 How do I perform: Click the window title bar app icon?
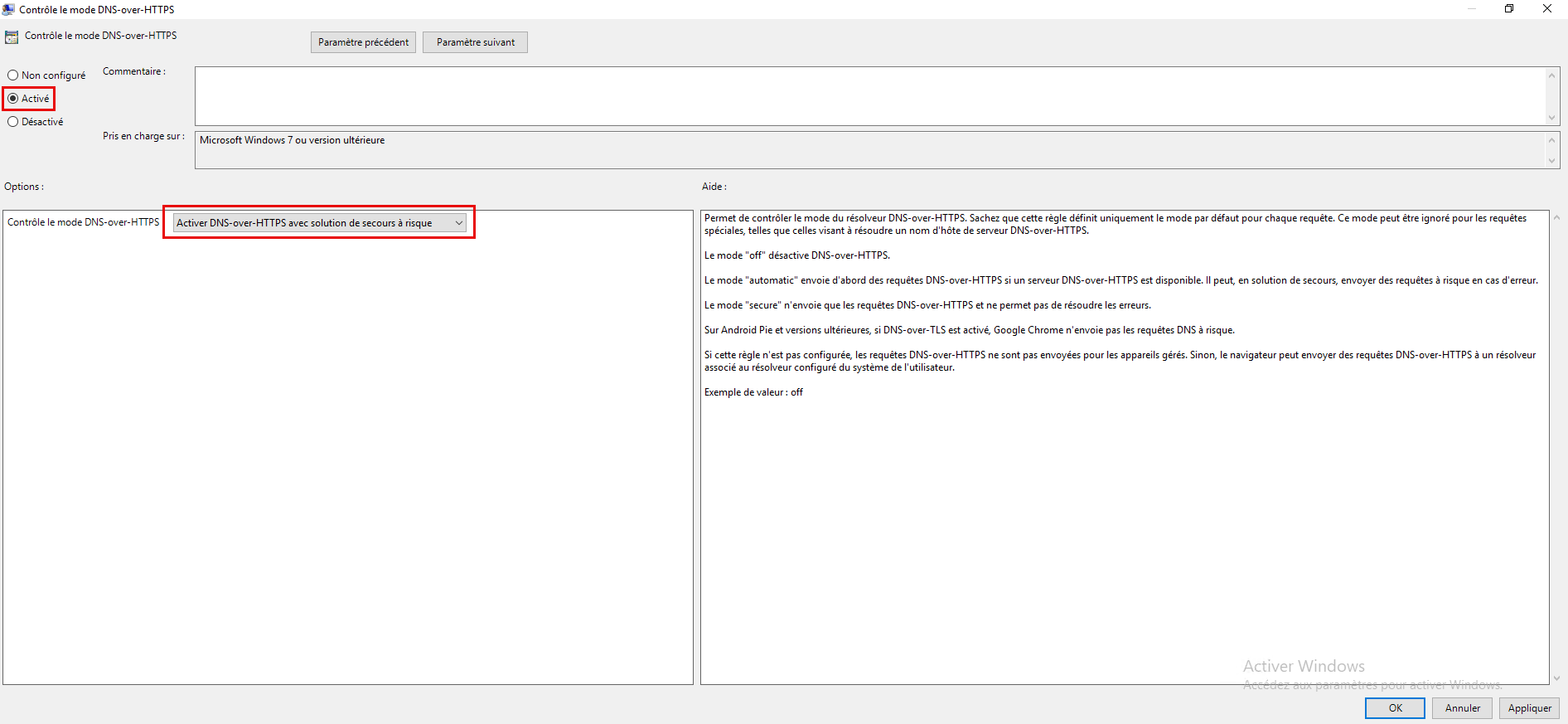(x=8, y=9)
